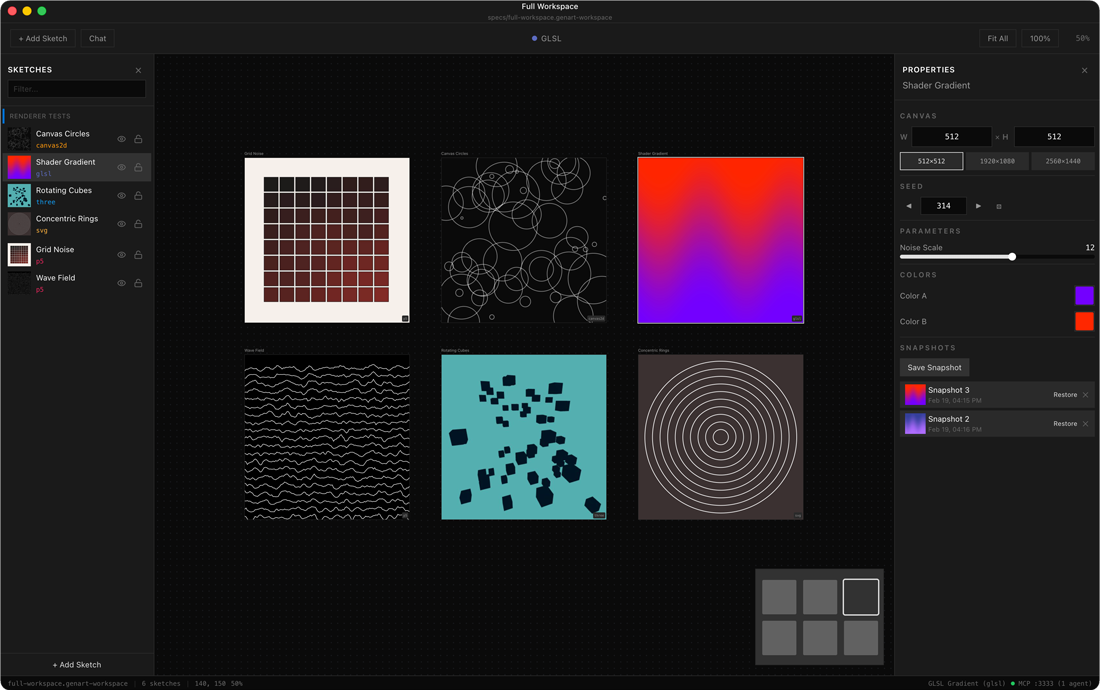Click the next seed arrow

[x=978, y=205]
